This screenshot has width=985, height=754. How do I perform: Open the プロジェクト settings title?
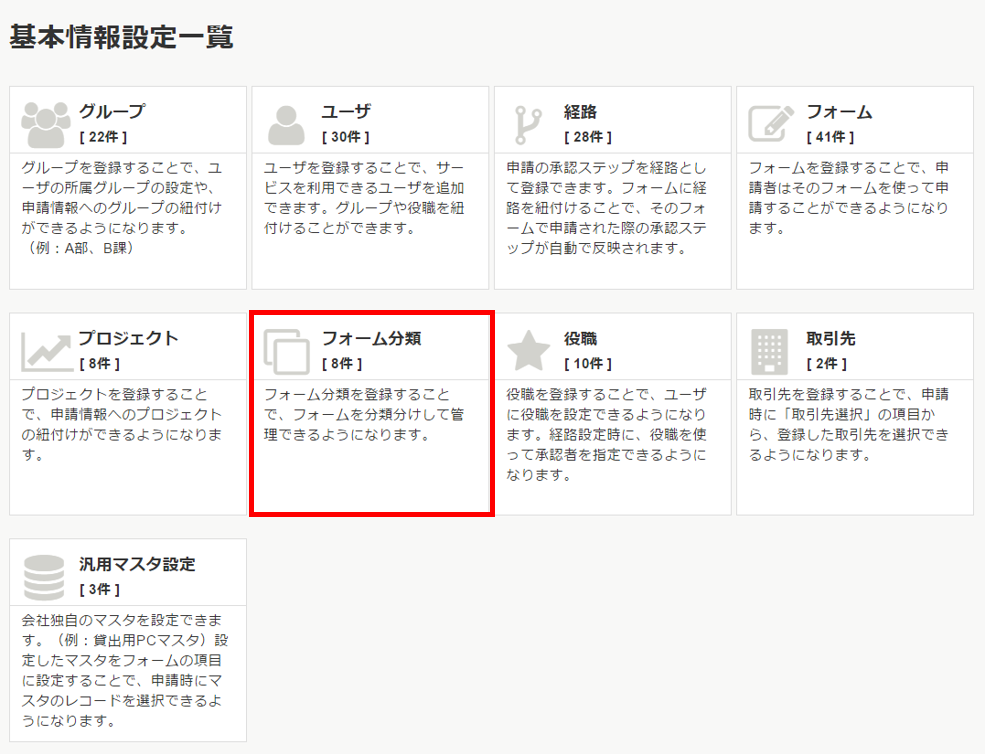pos(128,338)
